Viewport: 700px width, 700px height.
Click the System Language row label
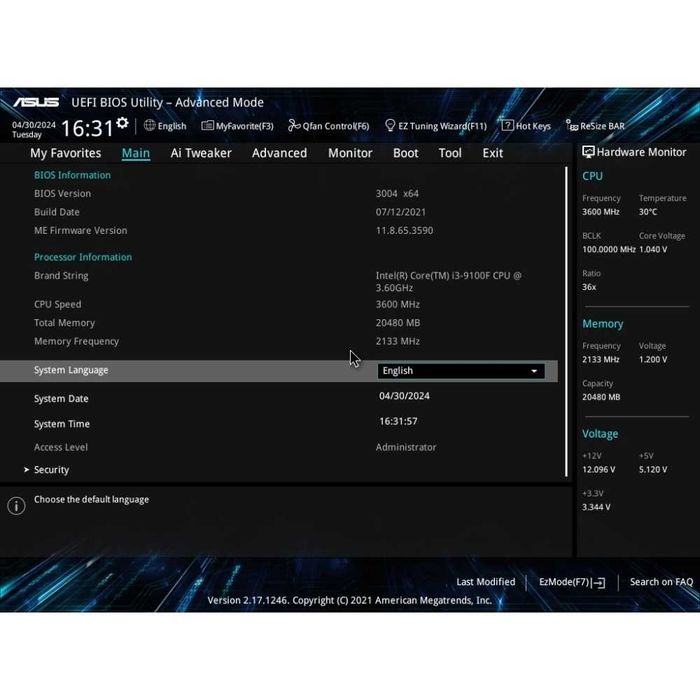click(x=71, y=370)
